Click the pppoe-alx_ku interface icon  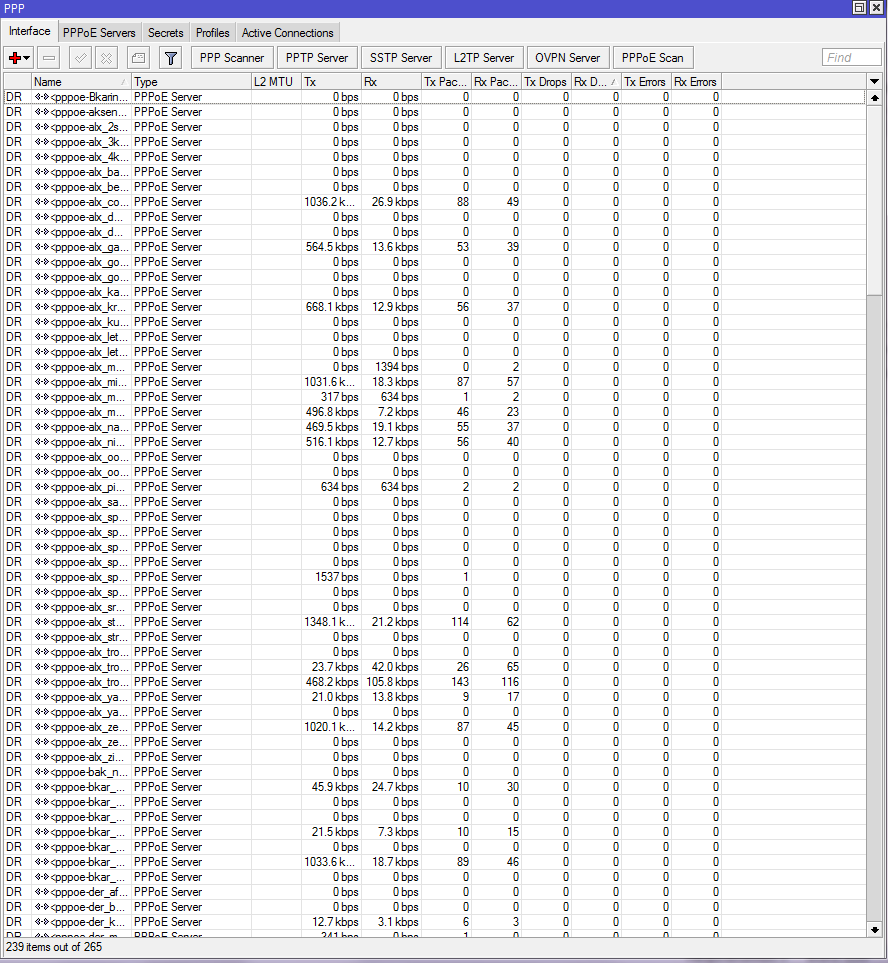[42, 322]
